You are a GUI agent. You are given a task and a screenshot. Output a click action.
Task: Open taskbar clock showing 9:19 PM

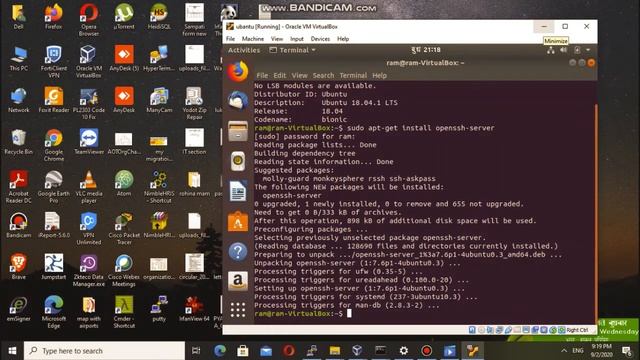[601, 351]
